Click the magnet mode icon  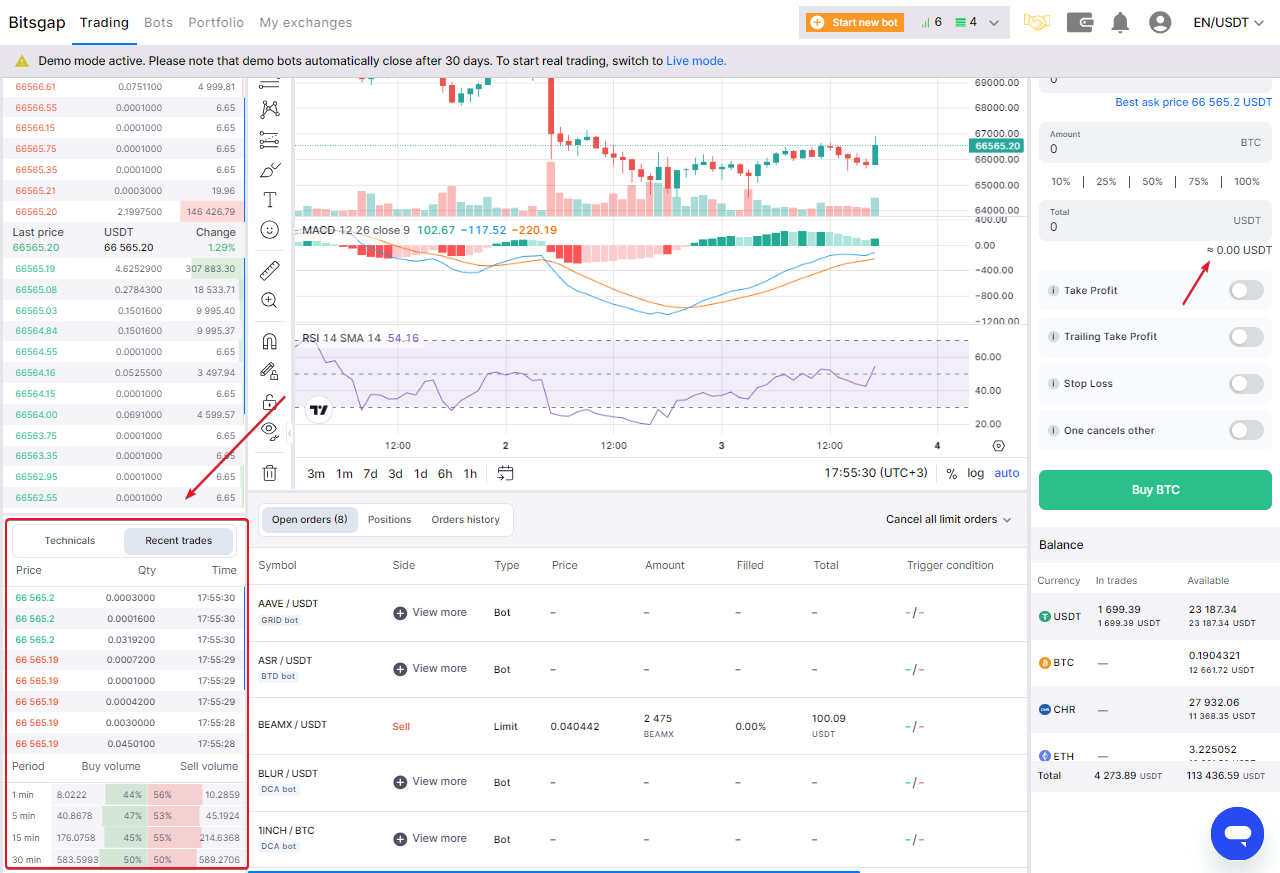point(269,341)
